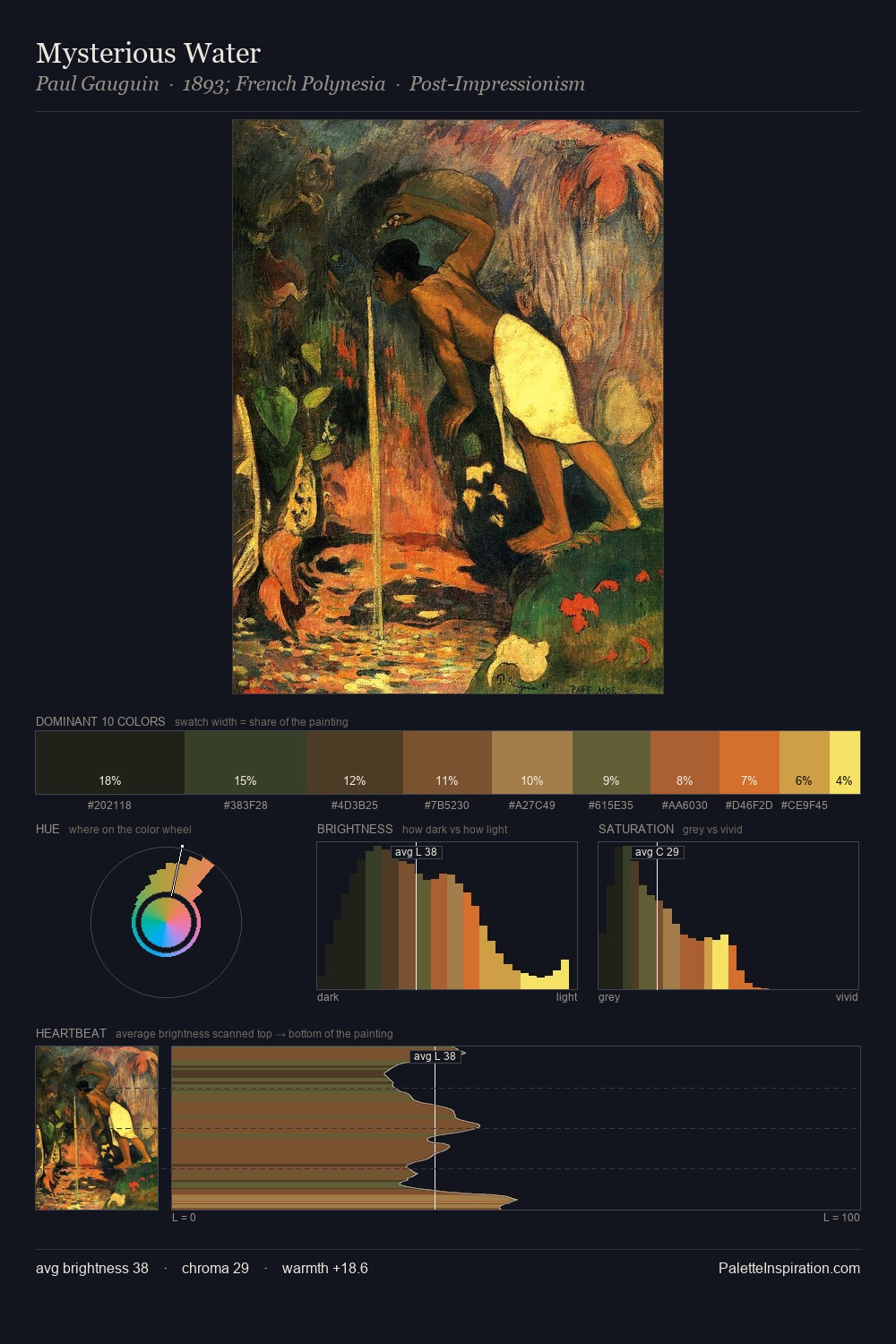Viewport: 896px width, 1344px height.
Task: Select the #D46F2D hex label
Action: click(x=749, y=806)
